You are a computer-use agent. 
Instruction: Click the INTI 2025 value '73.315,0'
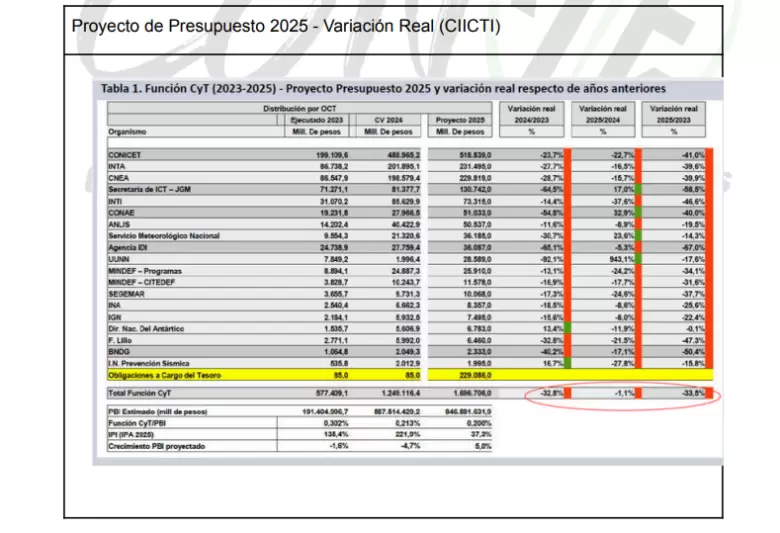(477, 201)
